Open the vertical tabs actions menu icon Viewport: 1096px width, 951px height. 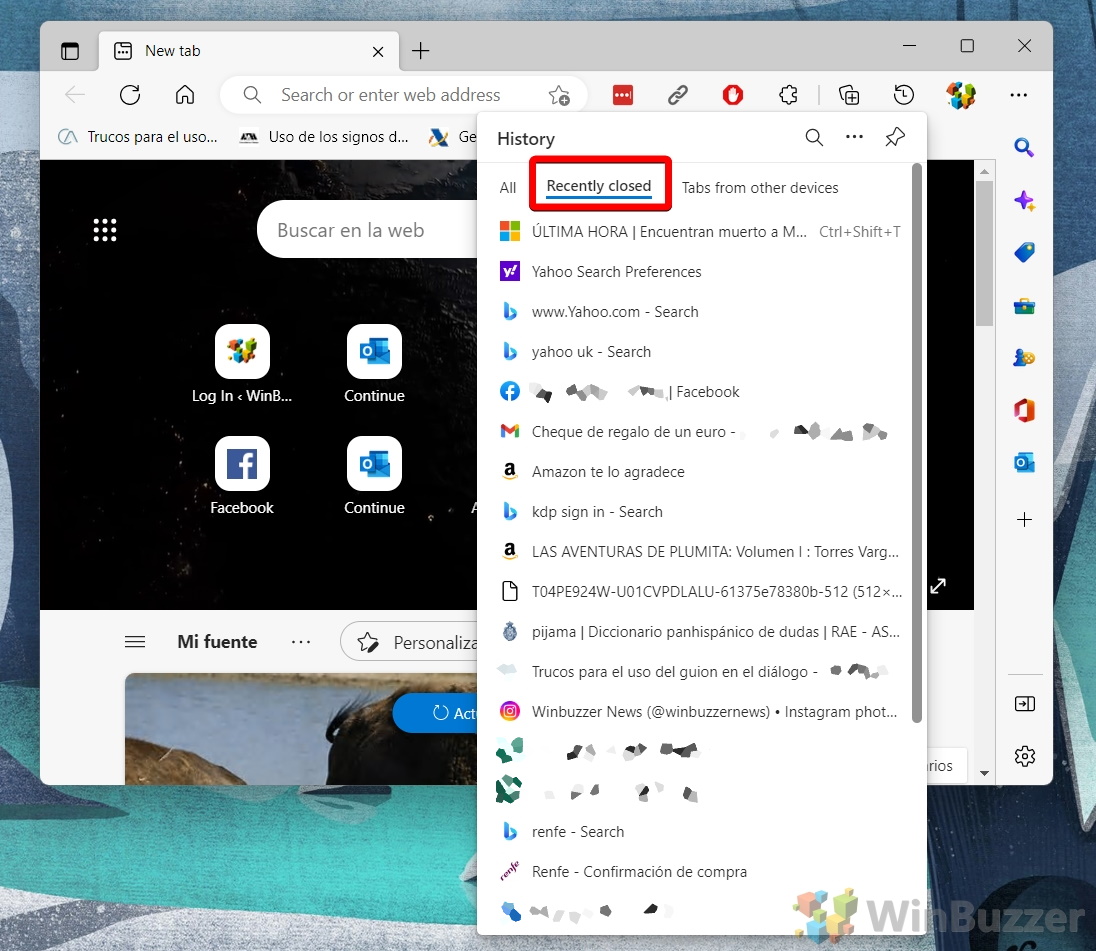[x=70, y=51]
